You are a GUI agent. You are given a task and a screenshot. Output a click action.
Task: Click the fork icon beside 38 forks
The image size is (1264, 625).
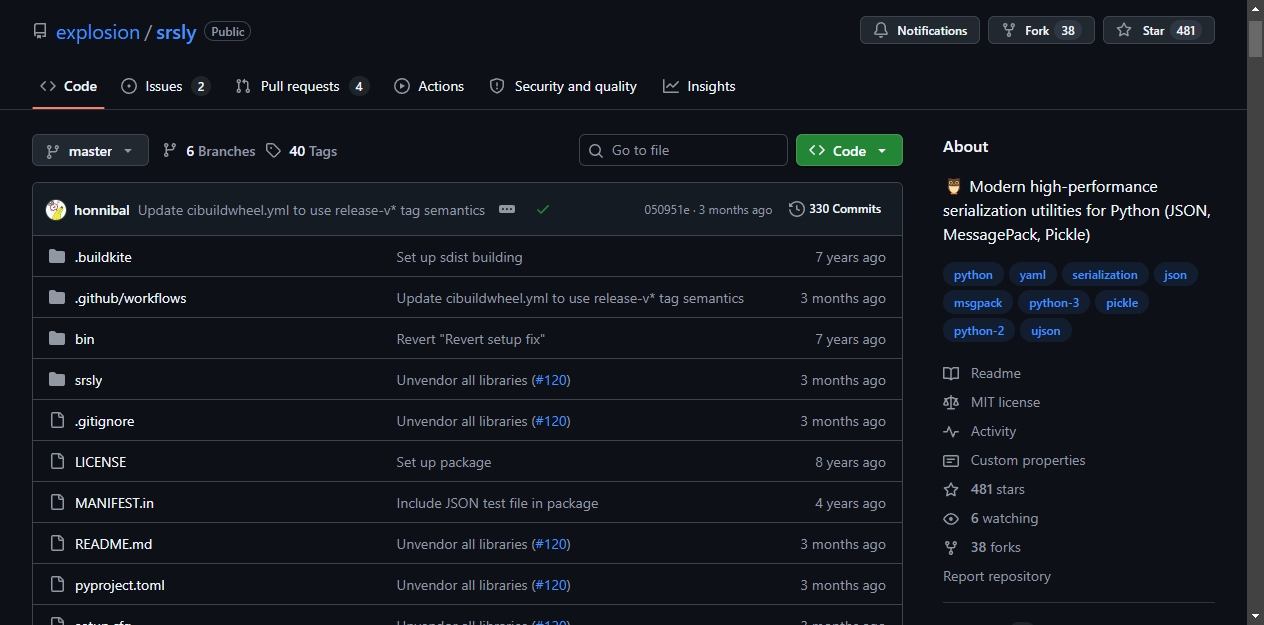(x=951, y=547)
